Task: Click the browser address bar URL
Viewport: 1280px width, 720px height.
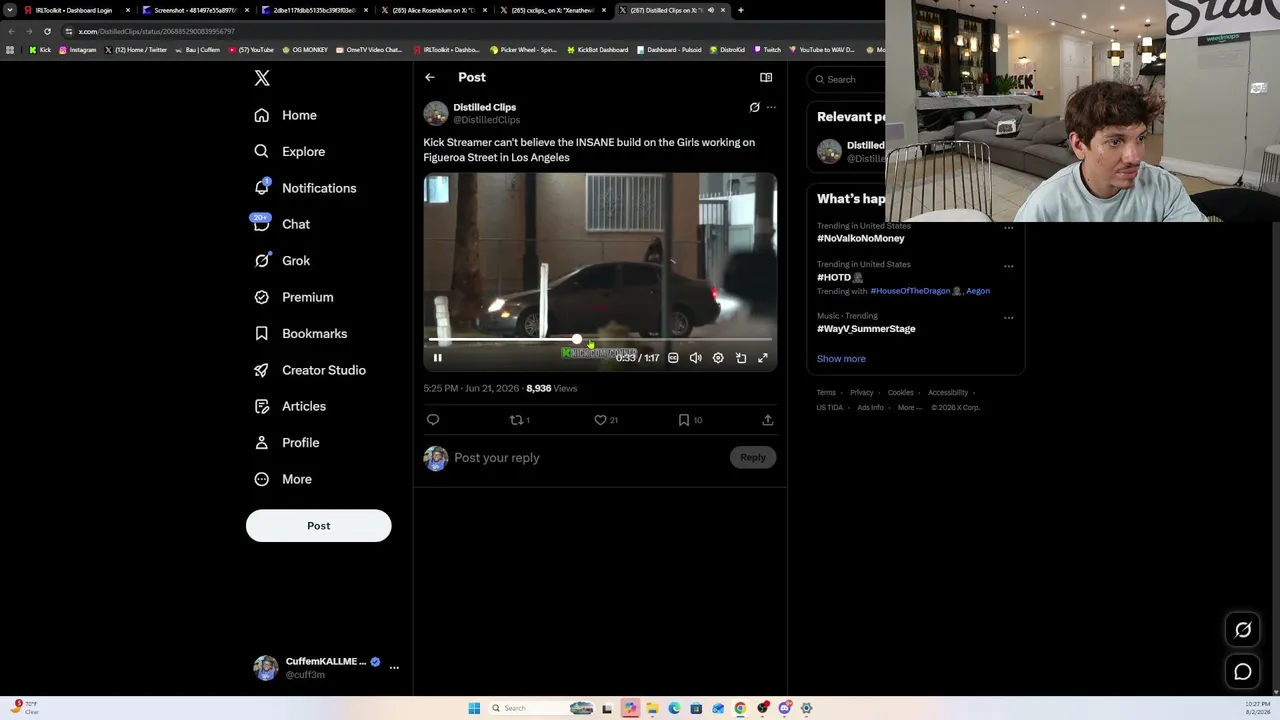Action: pyautogui.click(x=157, y=31)
